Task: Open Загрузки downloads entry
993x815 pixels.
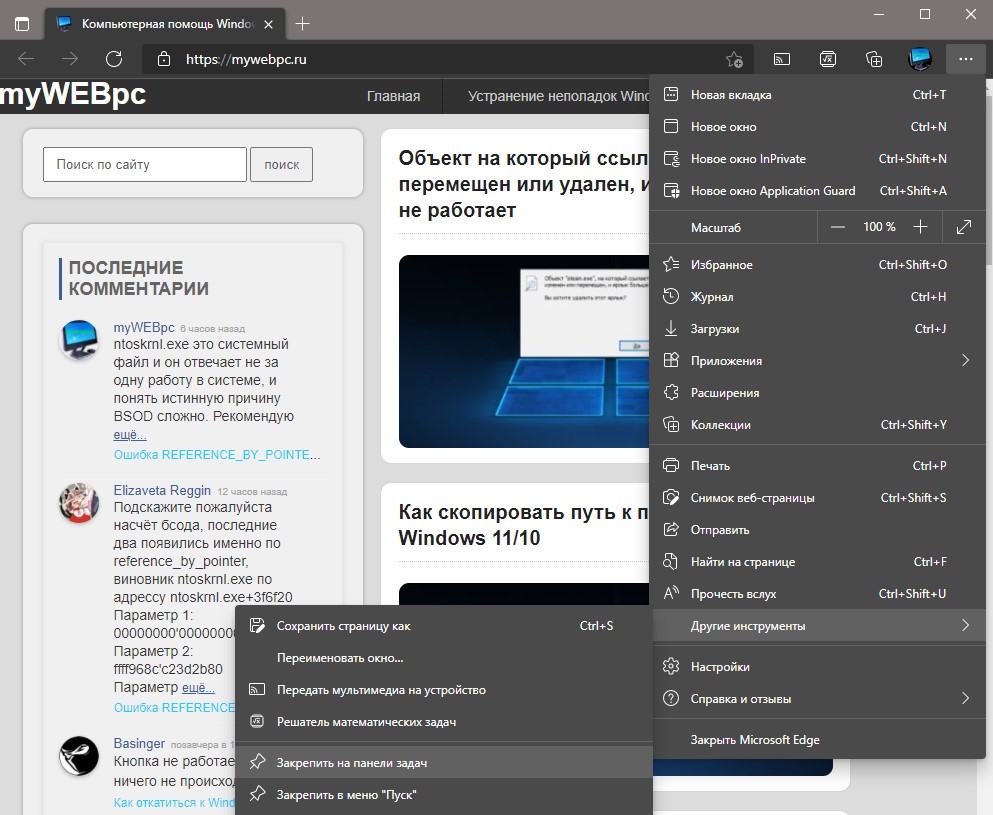Action: point(818,329)
